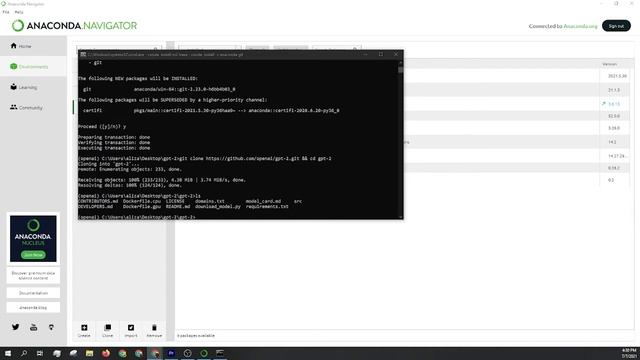
Task: Click the taskbar clock
Action: [629, 353]
